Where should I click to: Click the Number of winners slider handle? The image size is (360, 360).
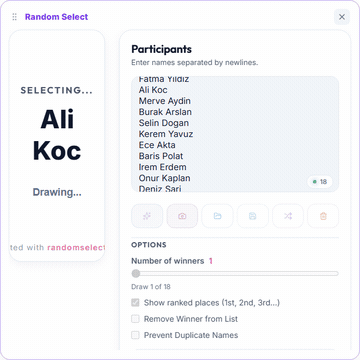pyautogui.click(x=136, y=274)
